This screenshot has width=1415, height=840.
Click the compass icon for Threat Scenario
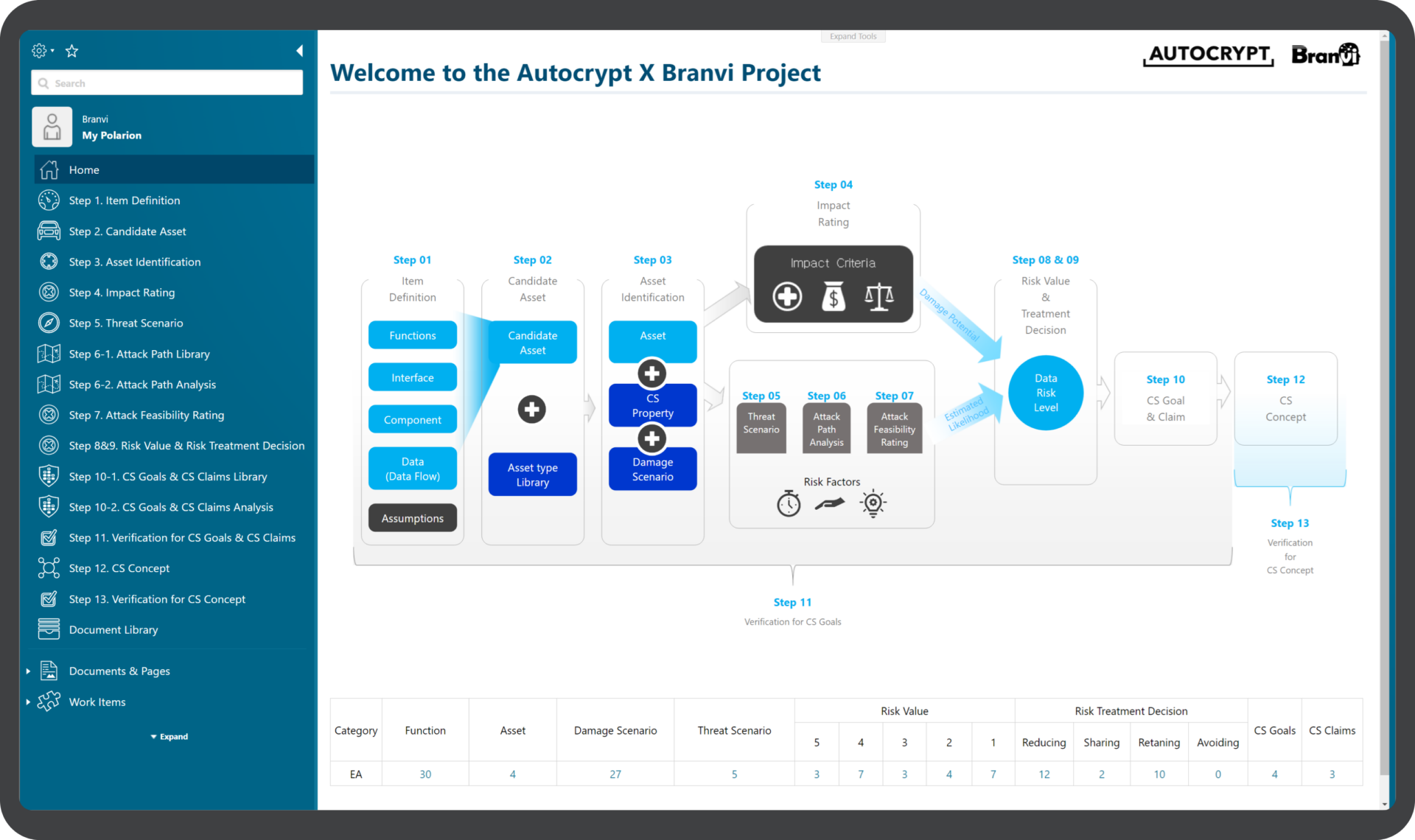click(x=49, y=323)
